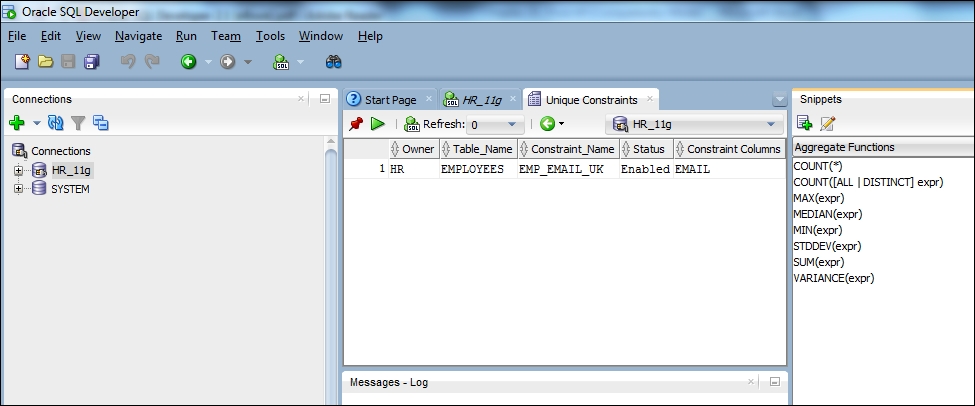Screen dimensions: 975x406
Task: Minimize the Connections panel
Action: click(325, 99)
